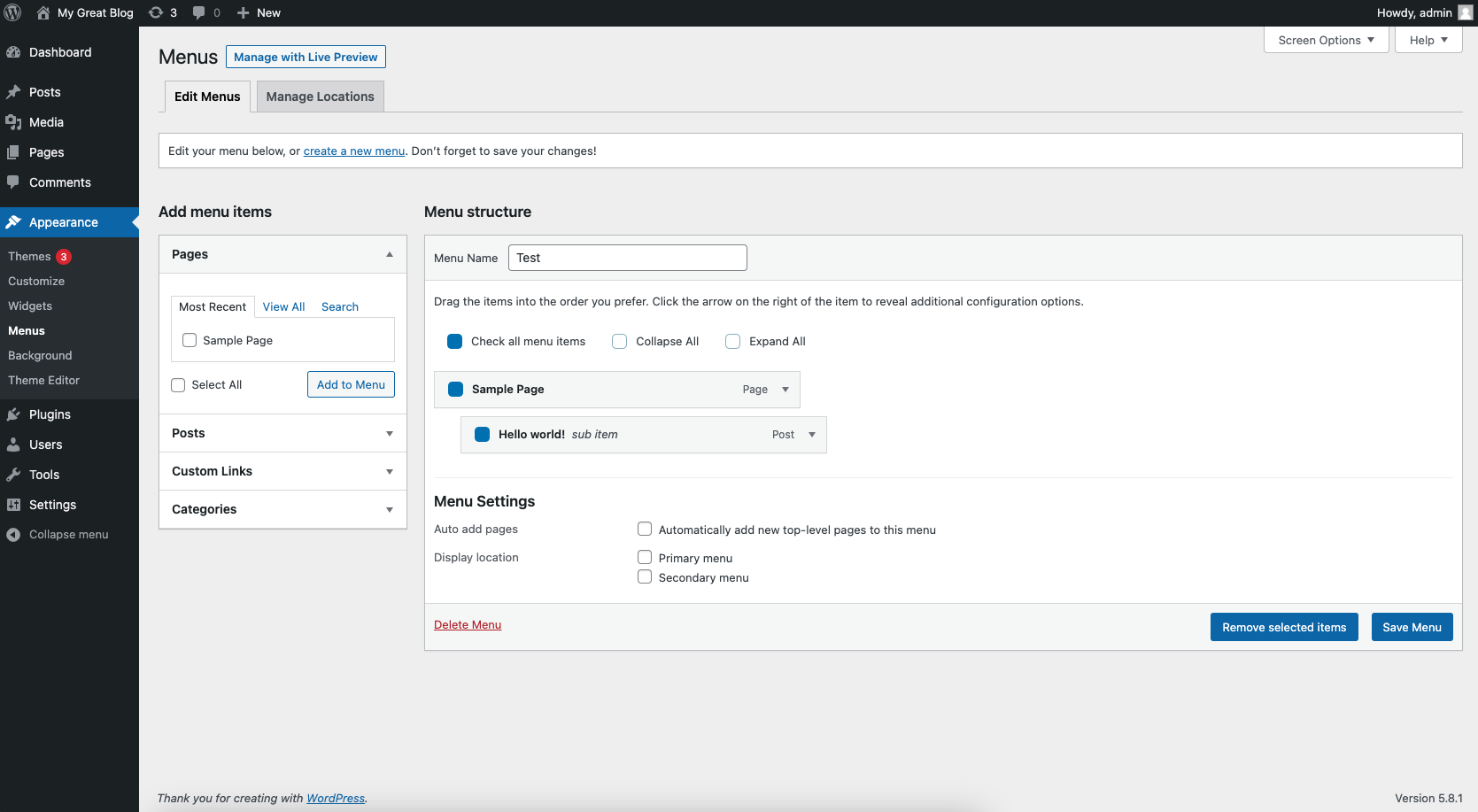The width and height of the screenshot is (1478, 812).
Task: Switch to the Edit Menus tab
Action: (207, 97)
